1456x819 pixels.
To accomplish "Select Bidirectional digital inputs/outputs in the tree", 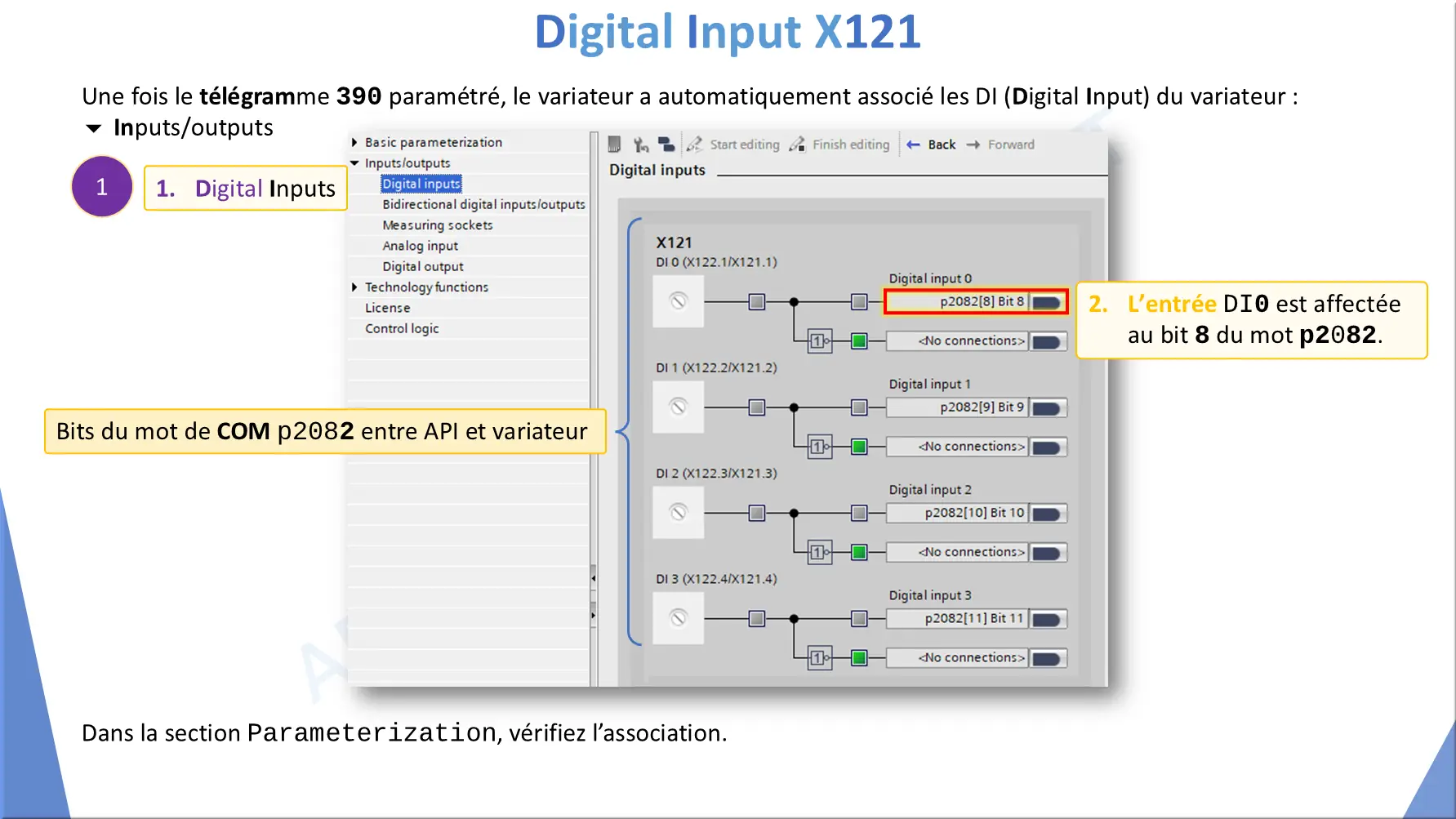I will pos(483,204).
